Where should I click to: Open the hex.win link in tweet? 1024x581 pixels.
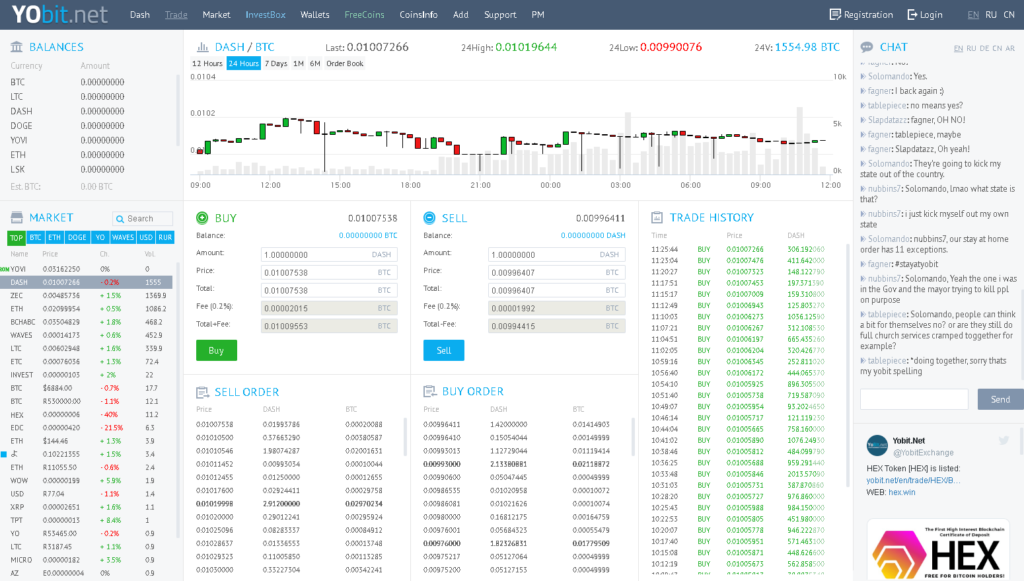tap(902, 492)
